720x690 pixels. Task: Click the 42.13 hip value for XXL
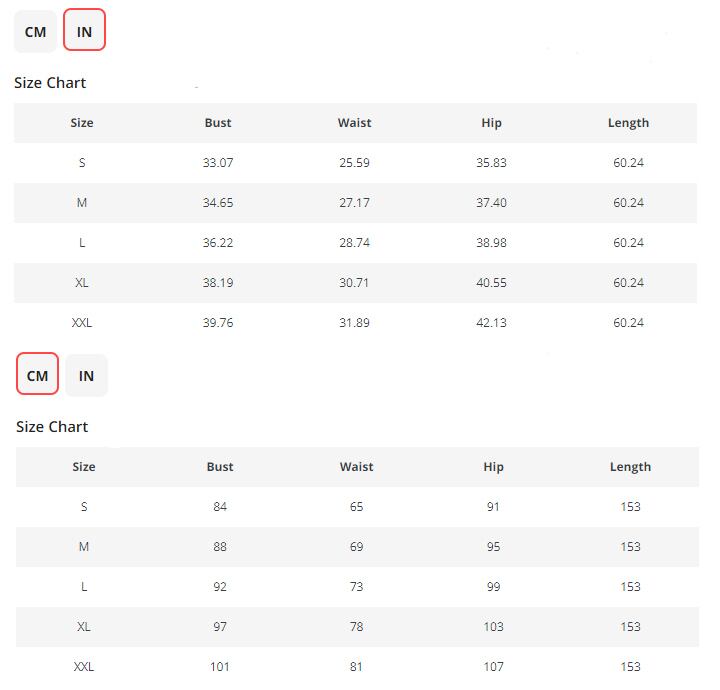click(x=491, y=323)
